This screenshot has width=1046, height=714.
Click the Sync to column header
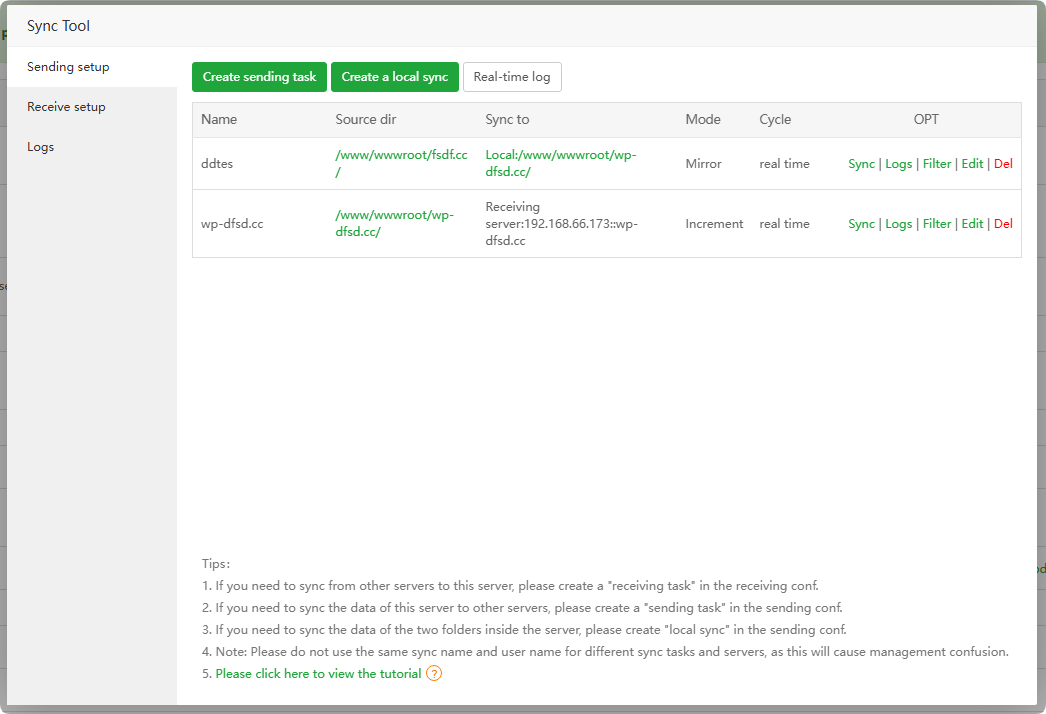(507, 119)
